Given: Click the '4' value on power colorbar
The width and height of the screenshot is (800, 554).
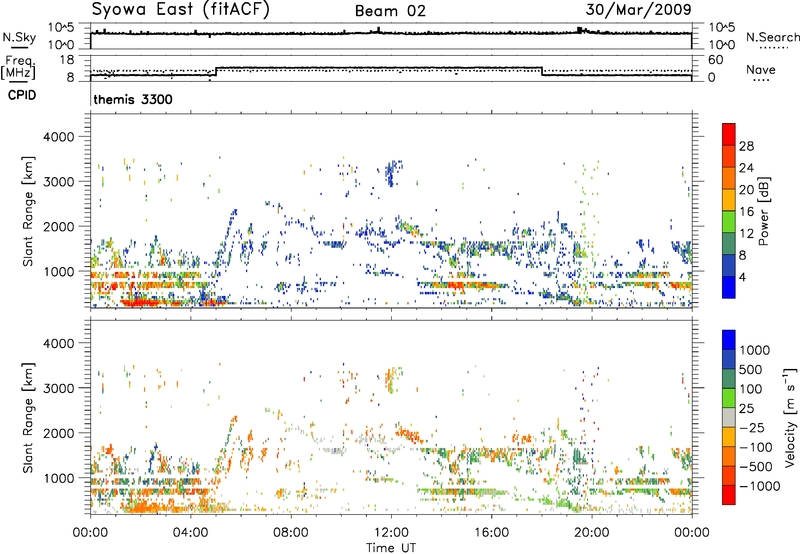Looking at the screenshot, I should pos(743,278).
